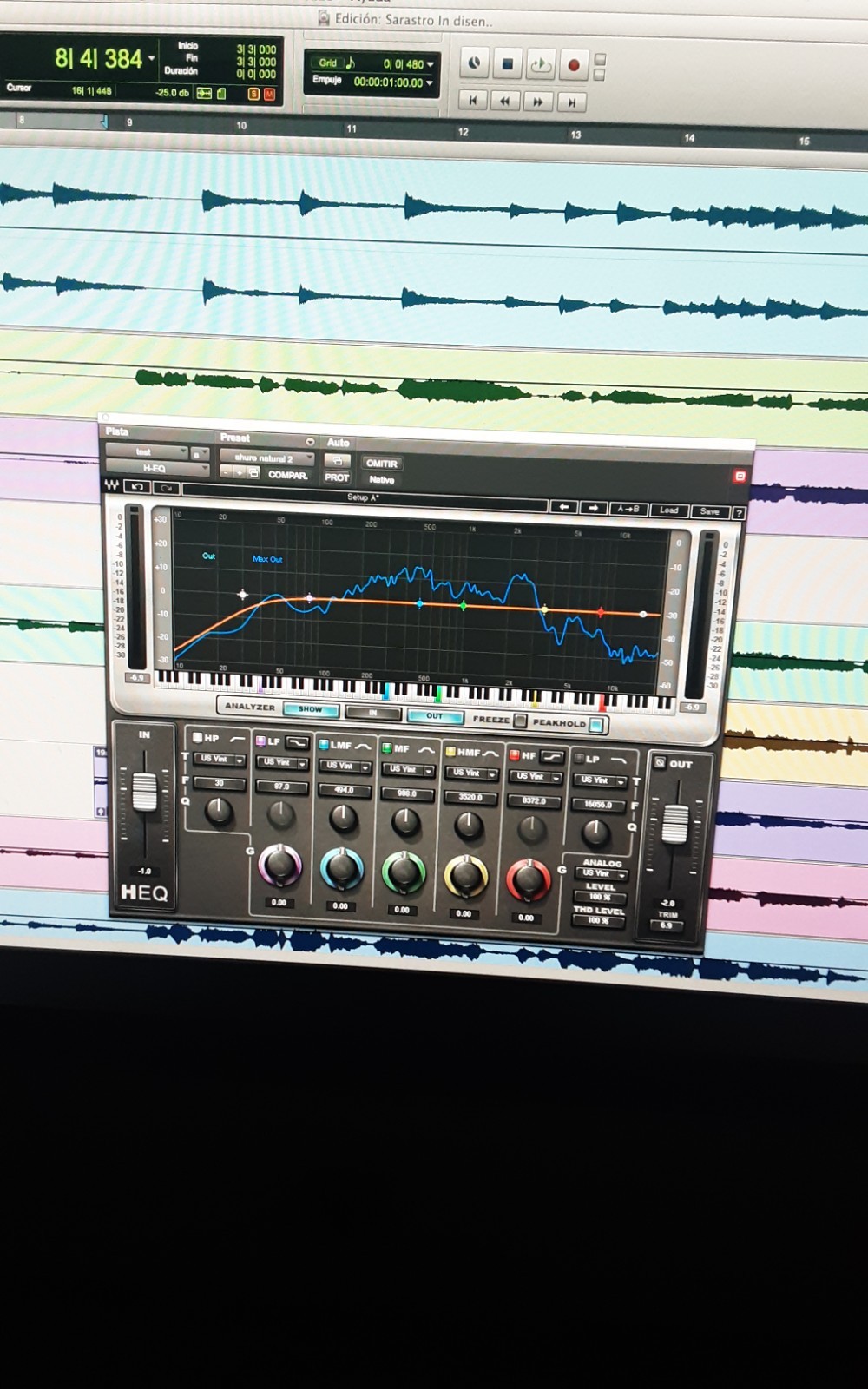This screenshot has width=868, height=1389.
Task: Redo the last H-EQ change
Action: [x=167, y=488]
